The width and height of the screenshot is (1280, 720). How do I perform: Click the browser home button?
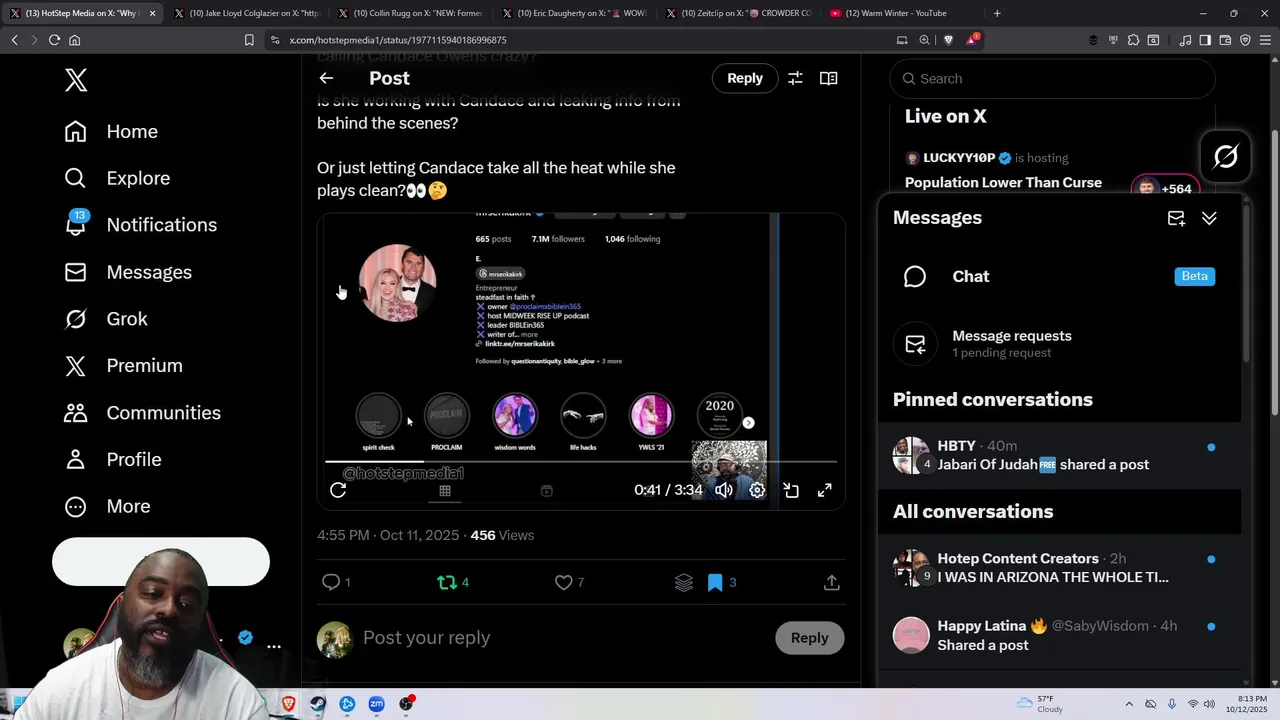pyautogui.click(x=74, y=40)
